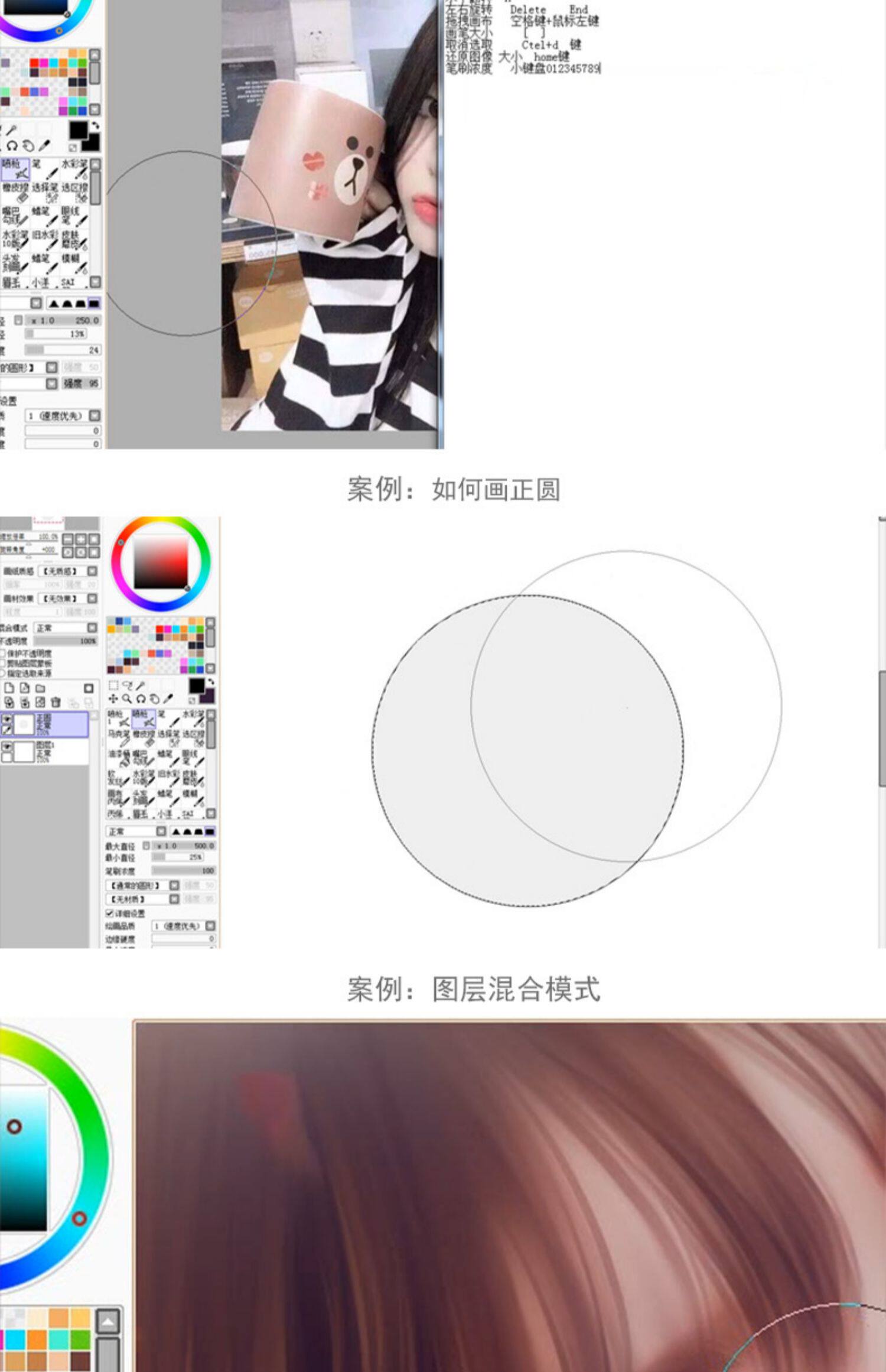Pick the highlighted 喷枪 airbrush, two-circles window
886x1372 pixels.
tap(144, 718)
